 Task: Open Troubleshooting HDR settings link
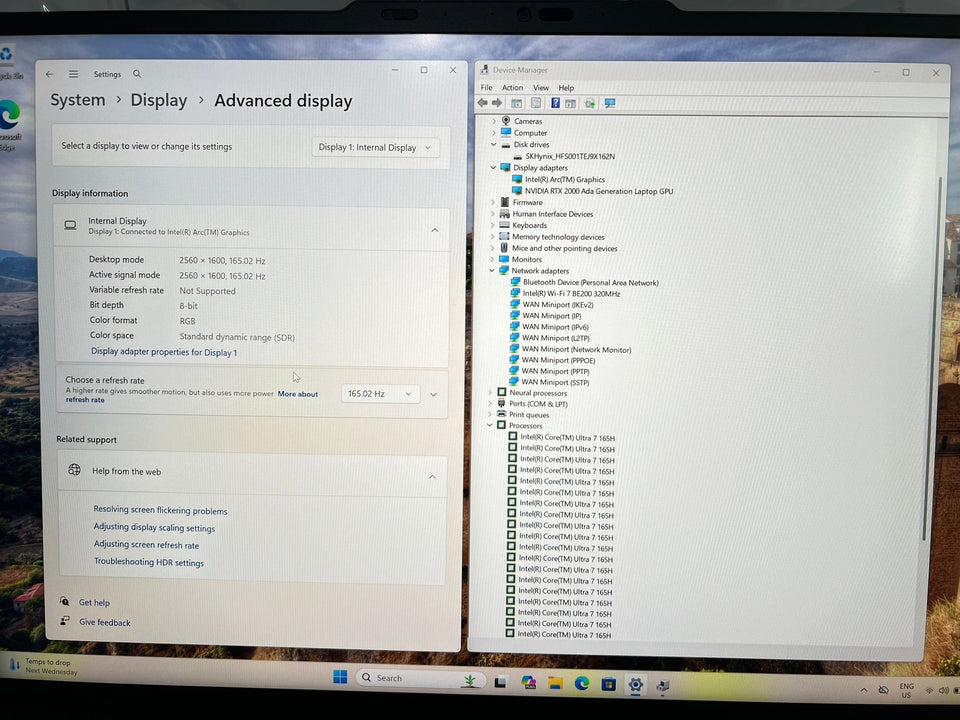149,562
